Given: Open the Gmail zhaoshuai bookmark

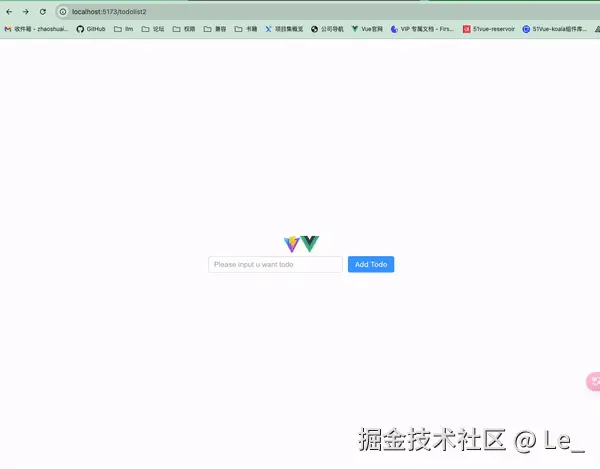Looking at the screenshot, I should pos(36,29).
